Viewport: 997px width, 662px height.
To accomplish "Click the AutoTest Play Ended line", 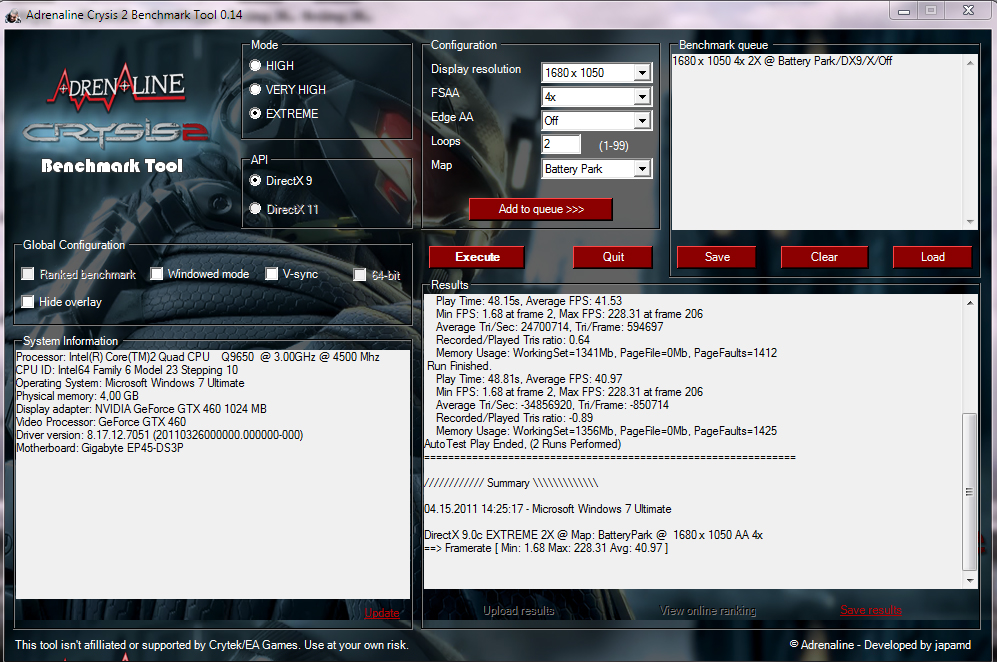I will click(x=523, y=444).
